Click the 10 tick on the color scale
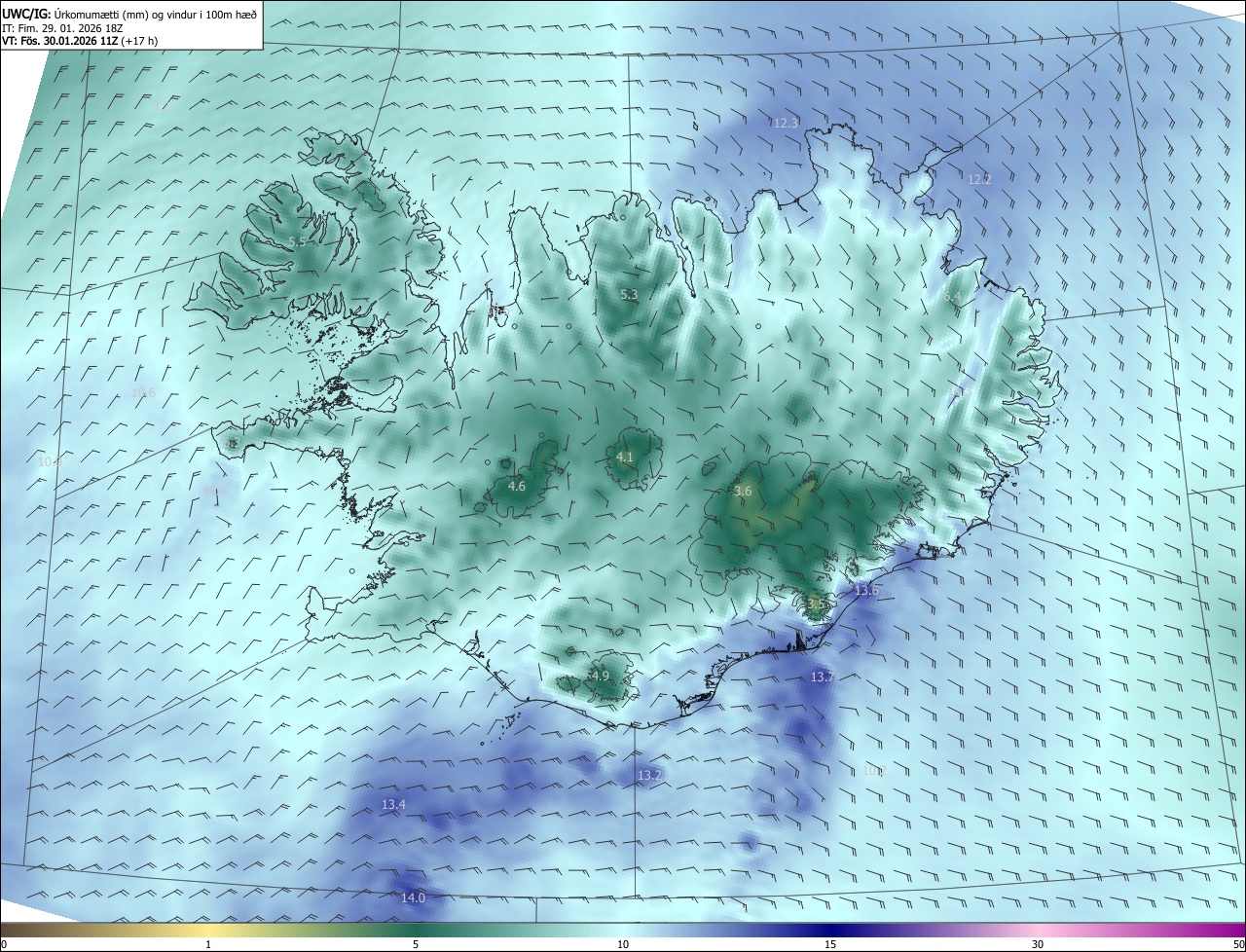1246x952 pixels. click(623, 945)
